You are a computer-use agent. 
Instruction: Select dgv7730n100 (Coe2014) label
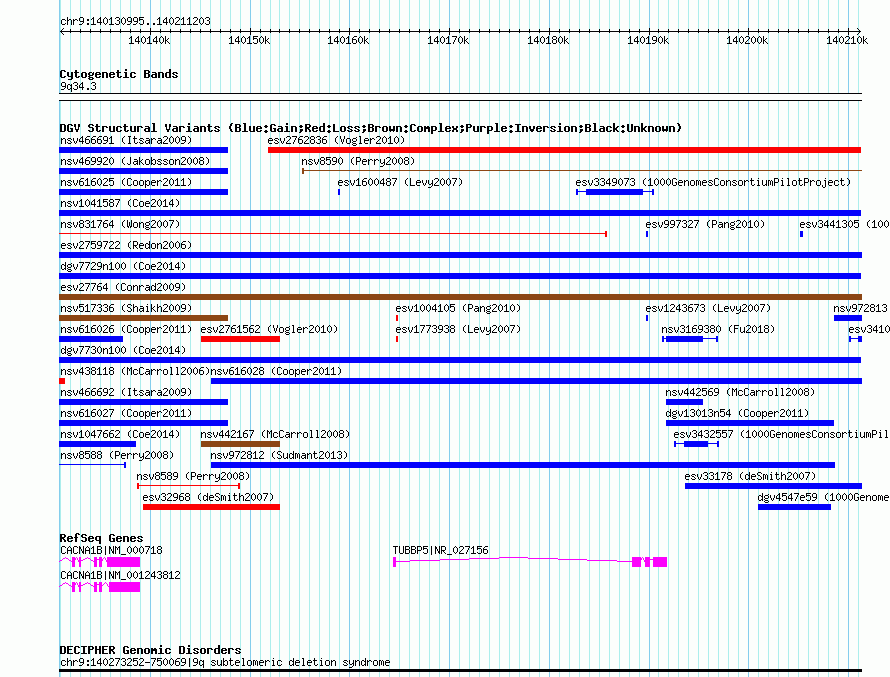pyautogui.click(x=123, y=350)
